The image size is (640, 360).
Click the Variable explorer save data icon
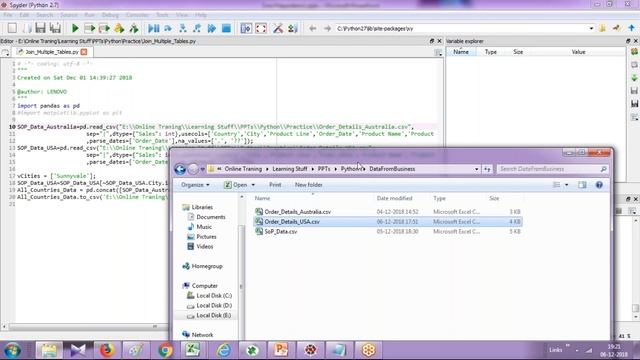click(634, 90)
